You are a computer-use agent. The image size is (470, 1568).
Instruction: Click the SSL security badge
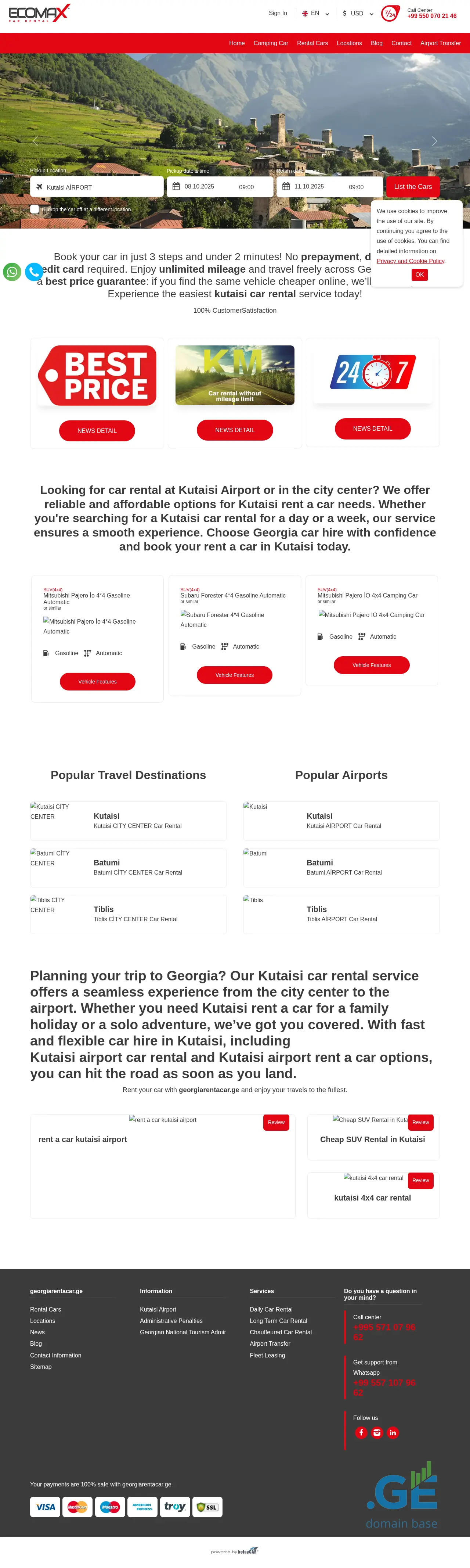207,1507
